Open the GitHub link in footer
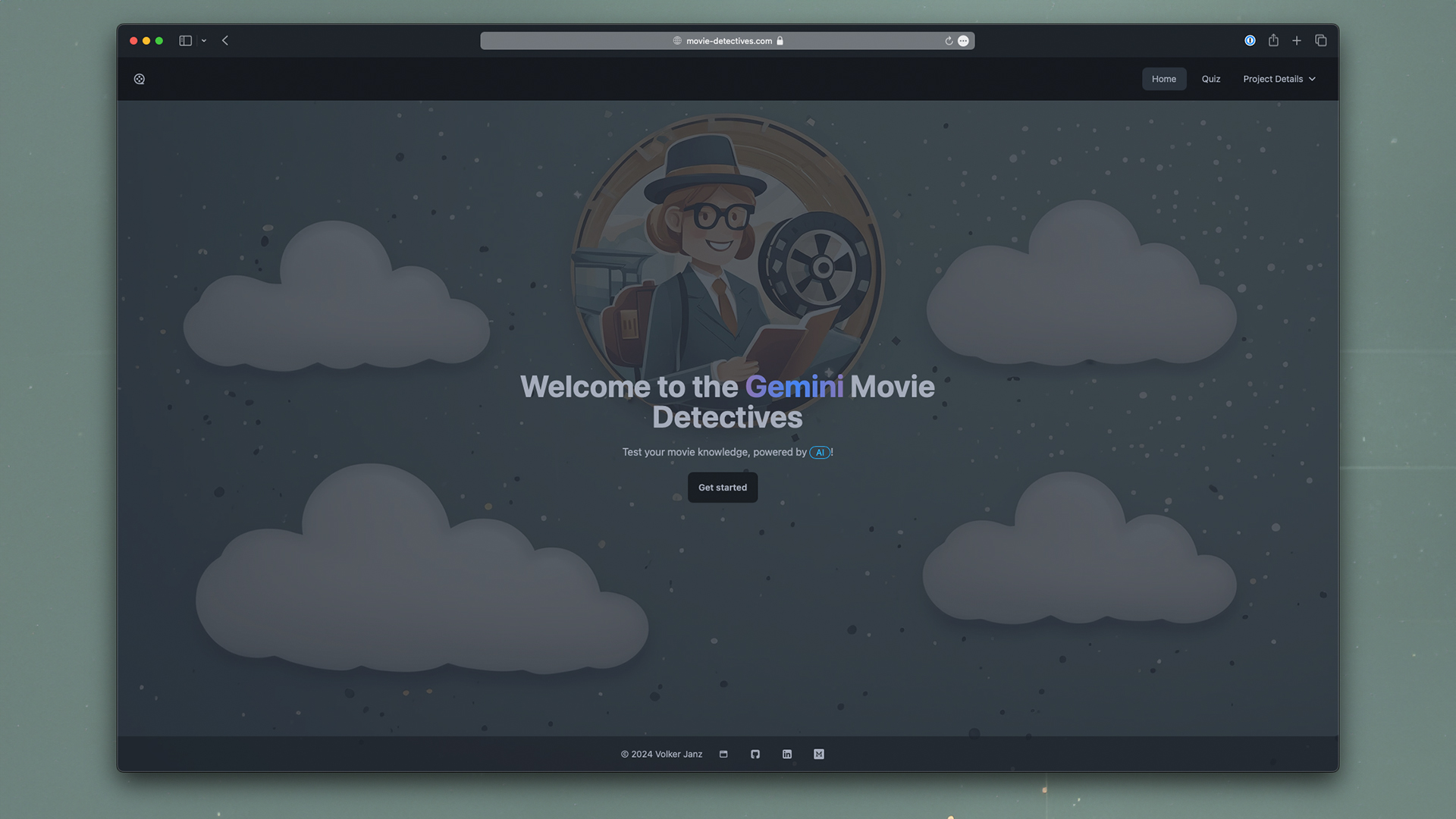1456x819 pixels. point(755,754)
